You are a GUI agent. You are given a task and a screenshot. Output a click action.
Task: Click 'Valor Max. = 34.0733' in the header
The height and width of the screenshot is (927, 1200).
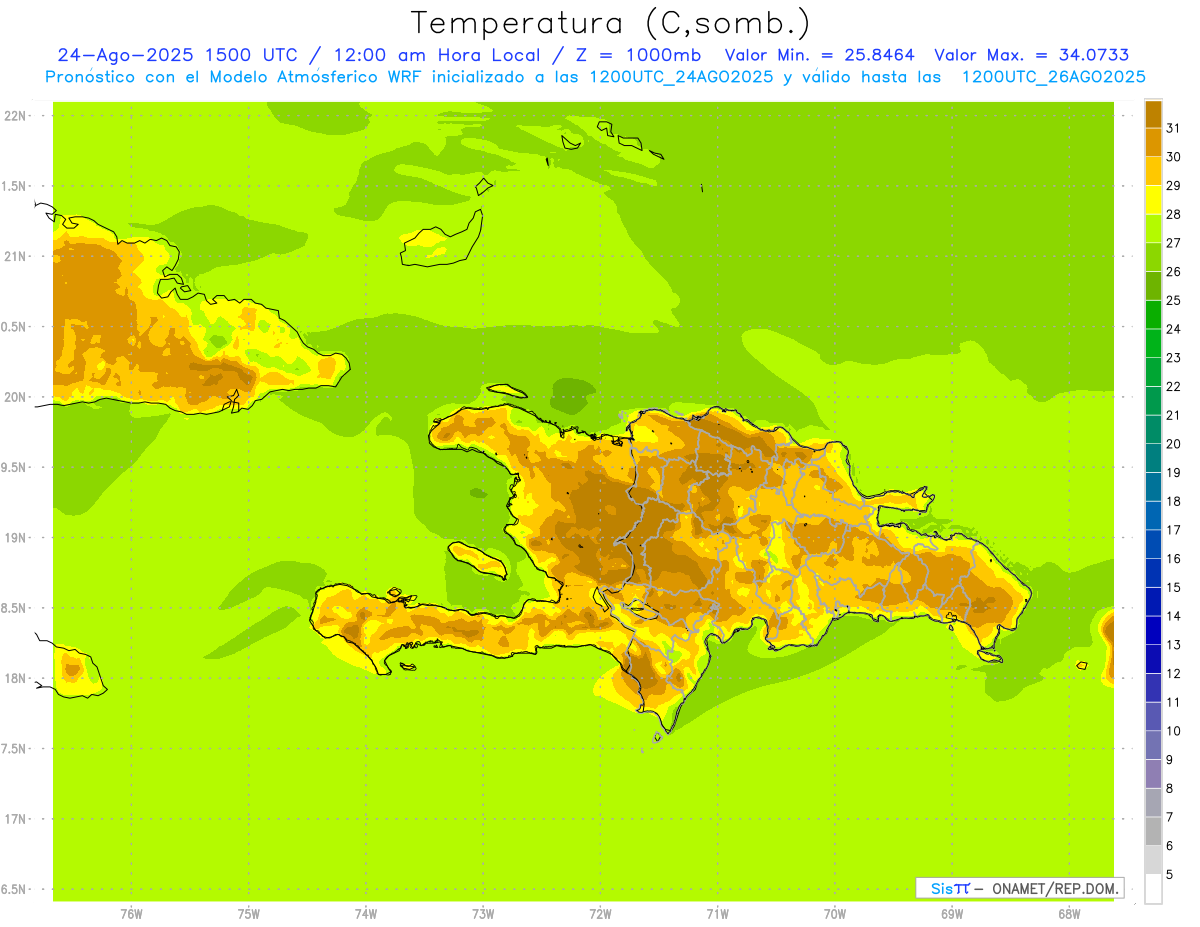[1032, 55]
